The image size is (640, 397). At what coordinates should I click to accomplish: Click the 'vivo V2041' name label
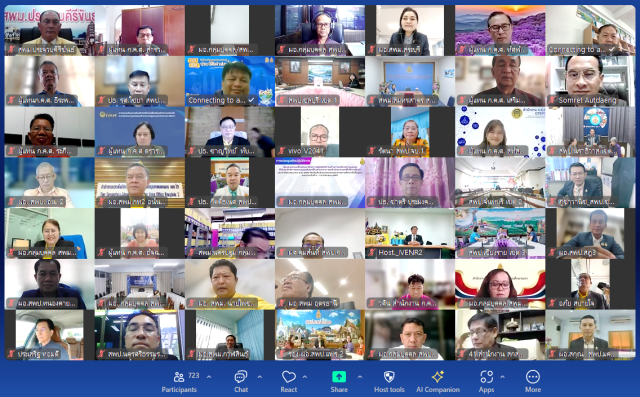tap(306, 151)
